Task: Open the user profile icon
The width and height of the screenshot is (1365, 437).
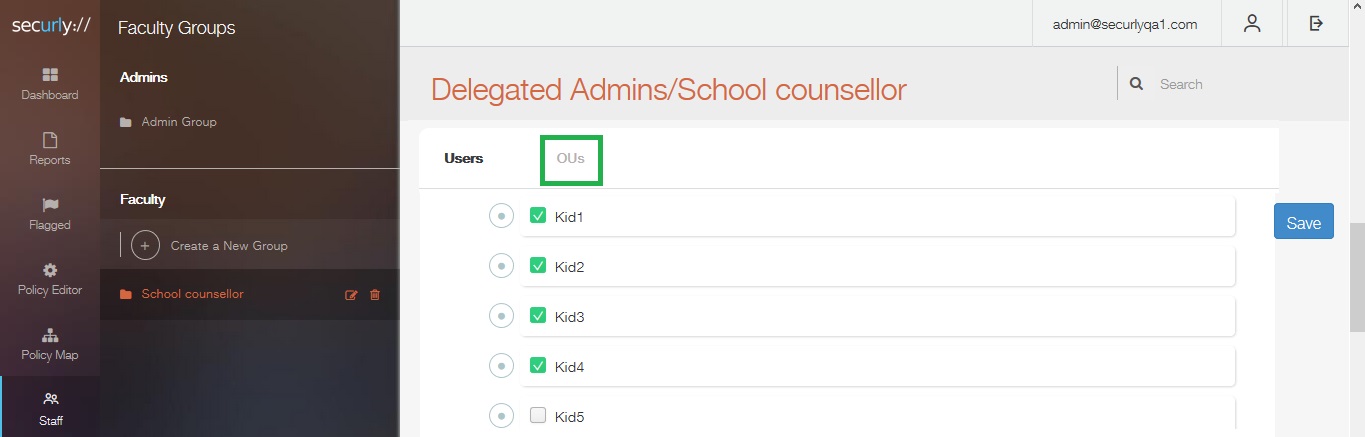Action: 1252,24
